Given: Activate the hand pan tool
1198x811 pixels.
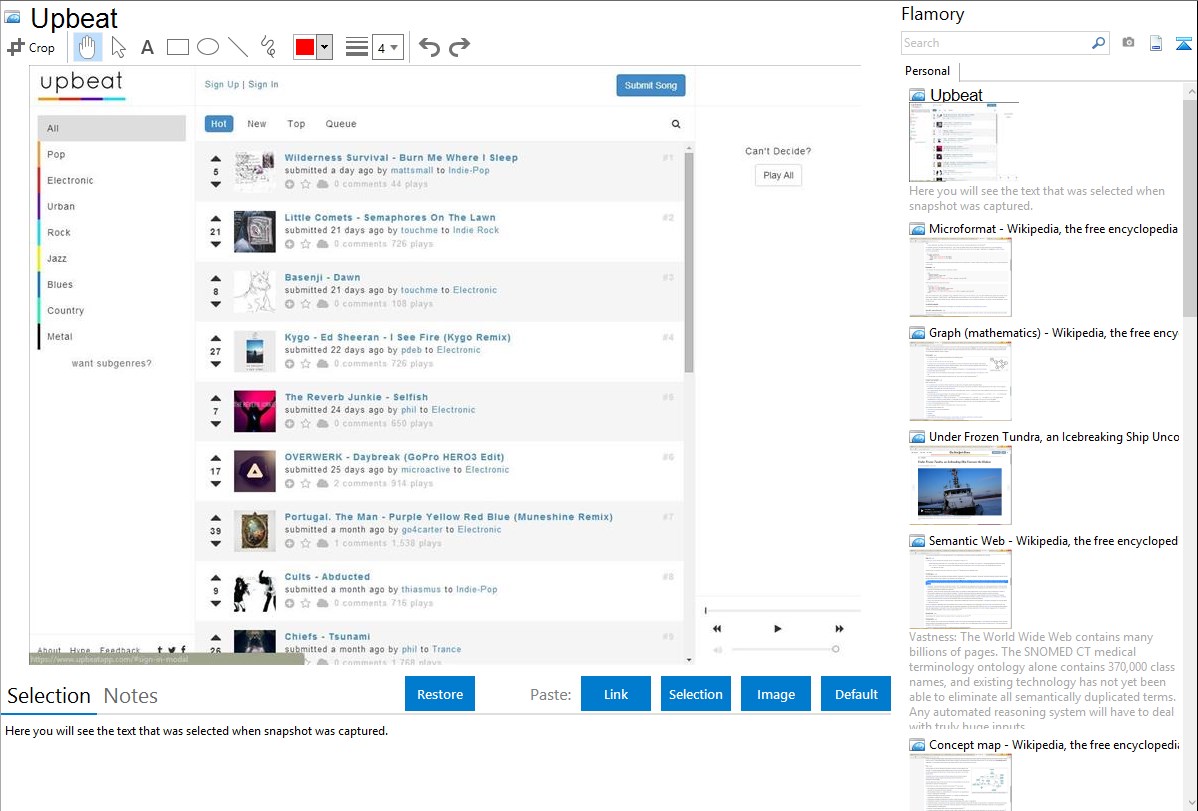Looking at the screenshot, I should click(x=88, y=47).
